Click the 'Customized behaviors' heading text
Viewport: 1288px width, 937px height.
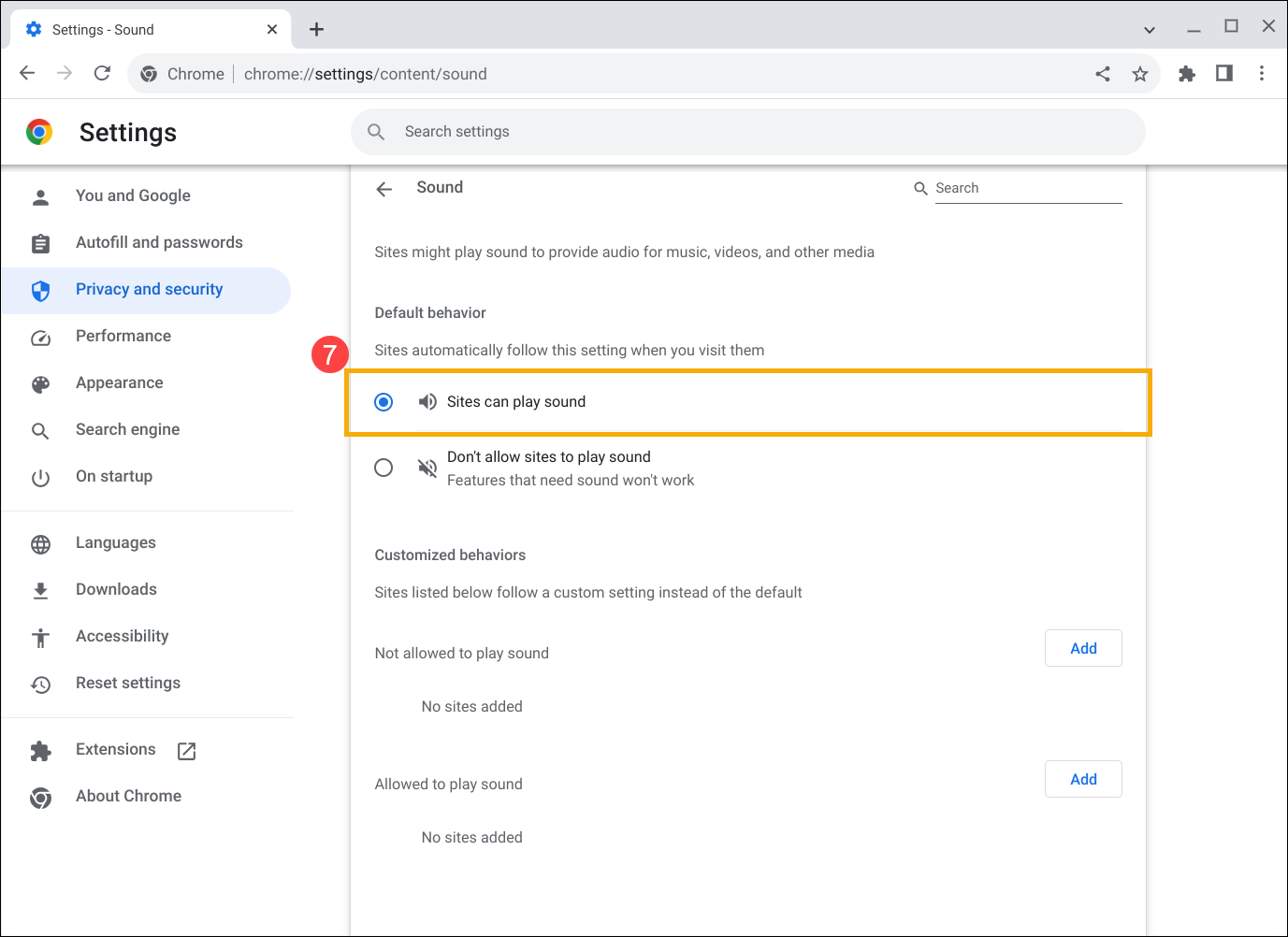coord(450,555)
